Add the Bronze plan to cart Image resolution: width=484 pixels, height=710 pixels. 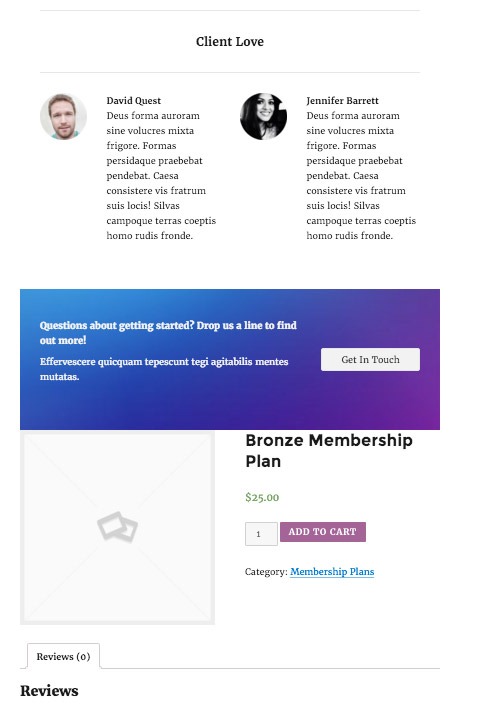point(323,532)
